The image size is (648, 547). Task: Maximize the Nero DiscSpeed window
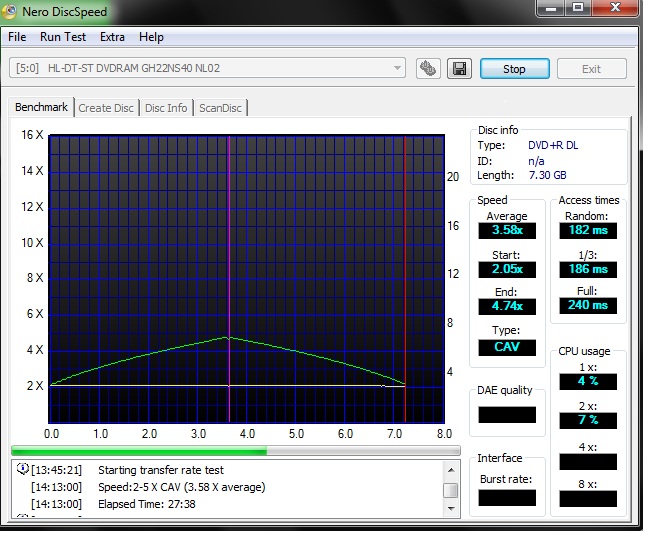[x=578, y=8]
